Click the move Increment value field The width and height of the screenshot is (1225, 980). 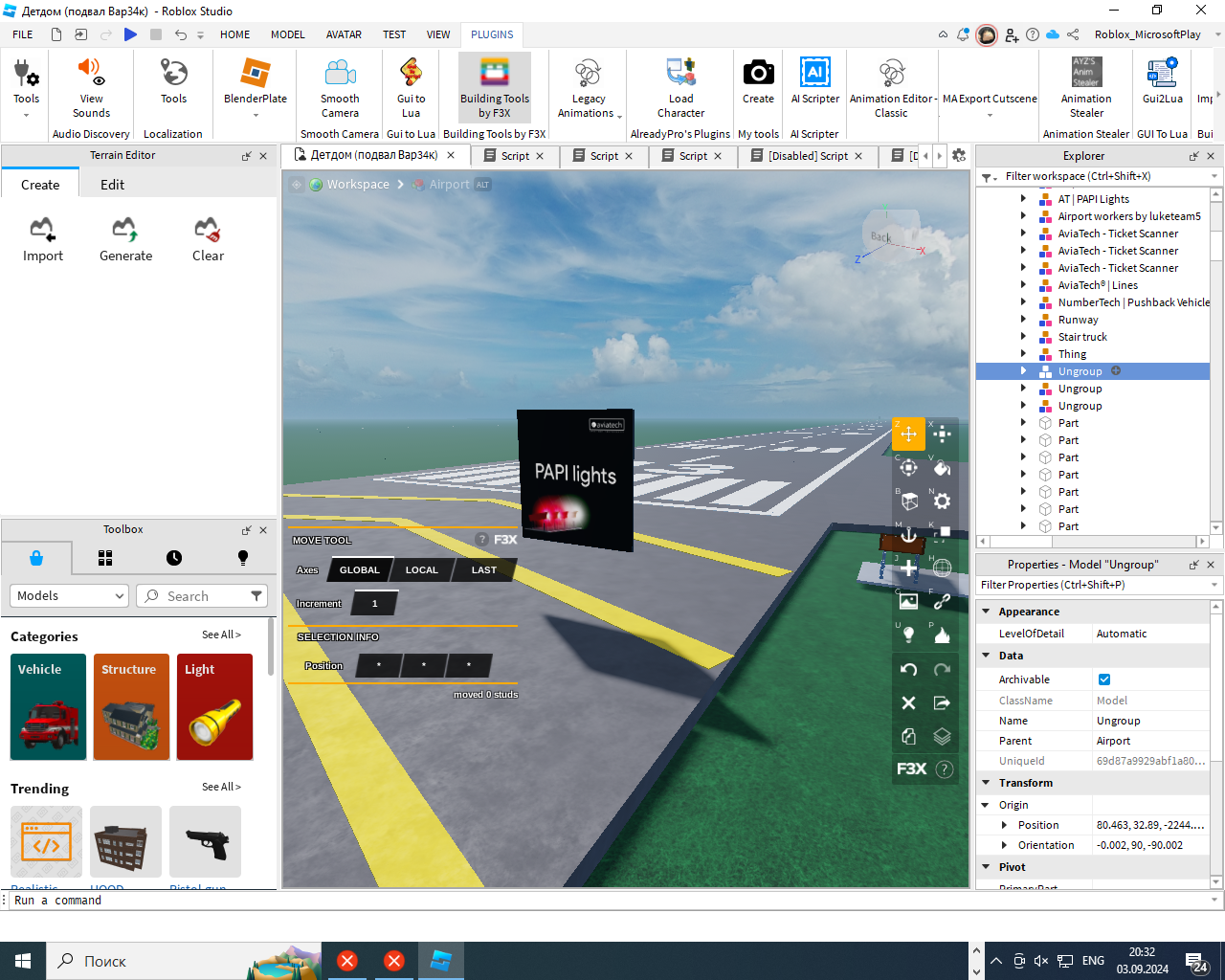374,603
